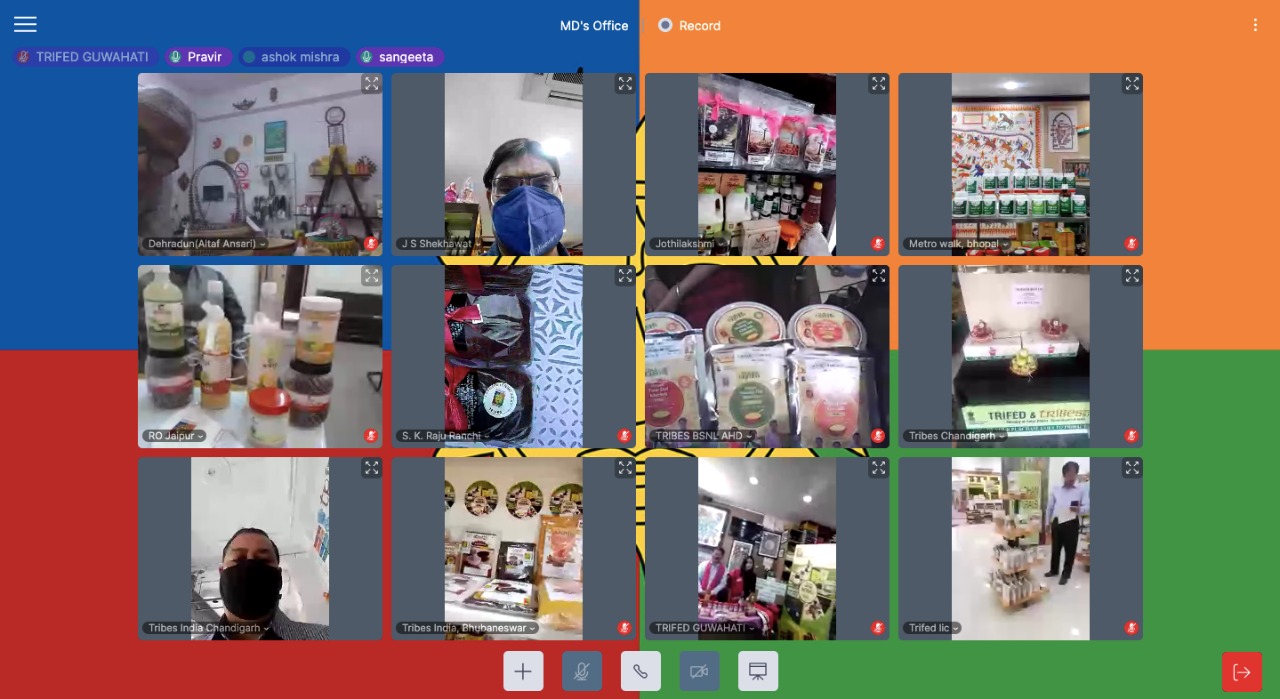The image size is (1280, 699).
Task: Expand Tribes India Chandigarh video to fullscreen
Action: [371, 468]
